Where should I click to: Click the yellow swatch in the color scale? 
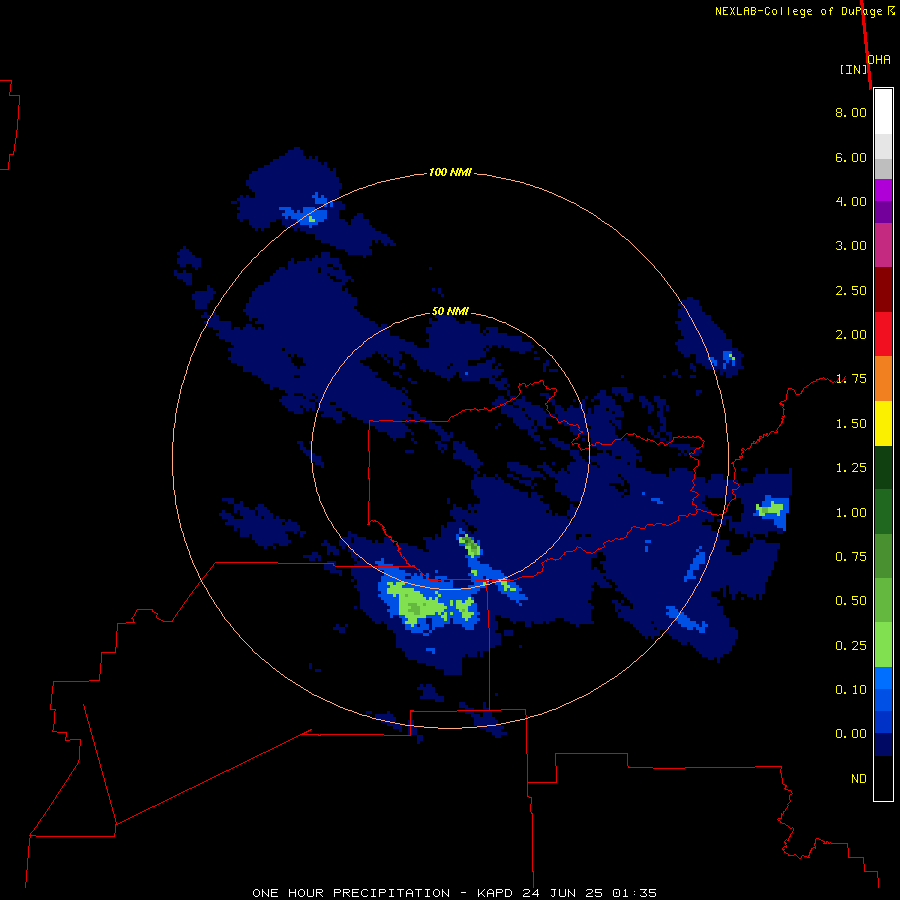883,423
